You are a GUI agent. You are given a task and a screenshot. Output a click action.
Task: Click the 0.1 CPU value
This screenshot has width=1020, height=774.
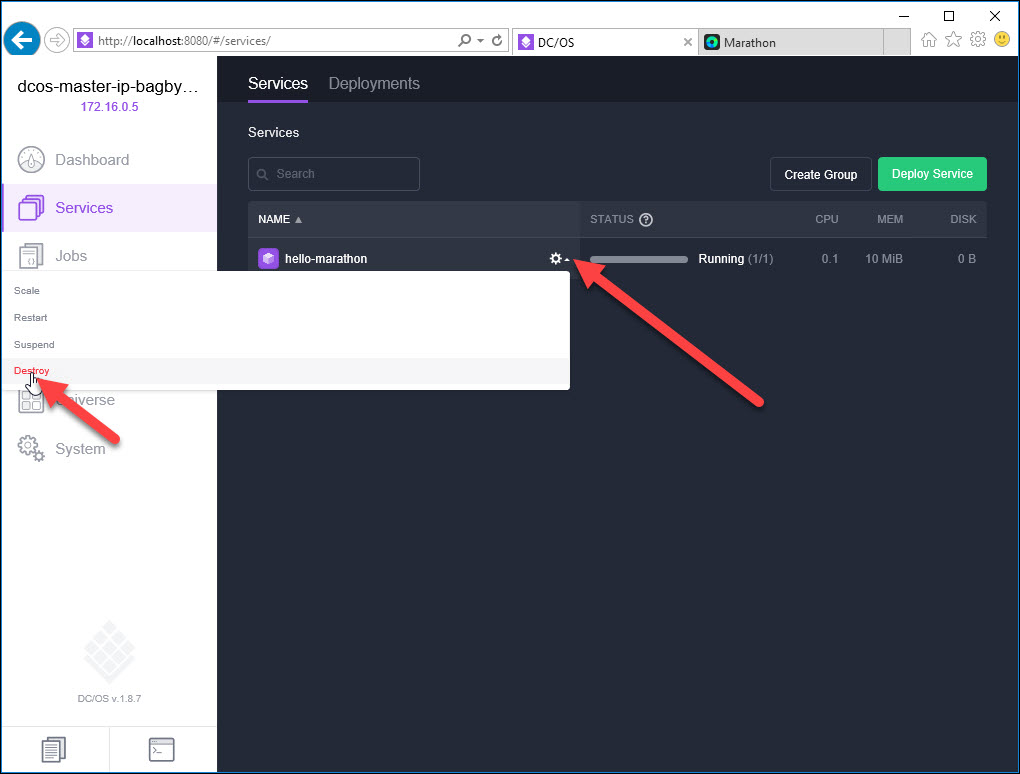[x=829, y=259]
